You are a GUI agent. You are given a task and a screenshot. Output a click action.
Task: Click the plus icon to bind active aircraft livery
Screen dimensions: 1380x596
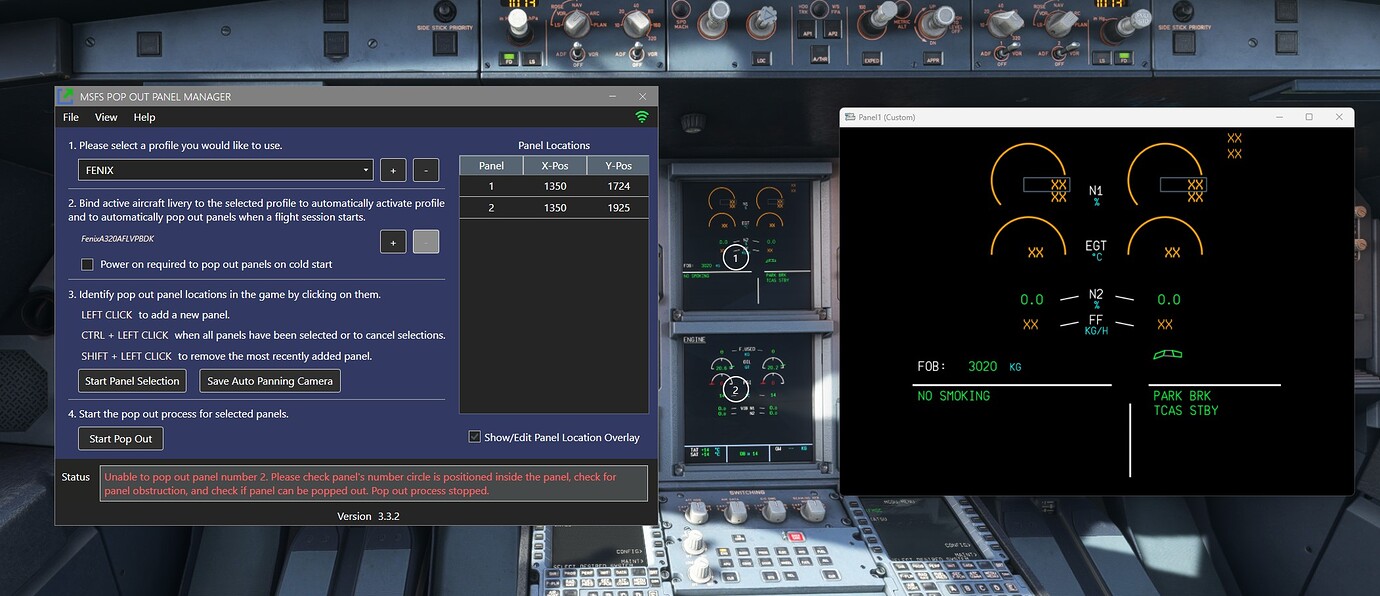coord(393,241)
